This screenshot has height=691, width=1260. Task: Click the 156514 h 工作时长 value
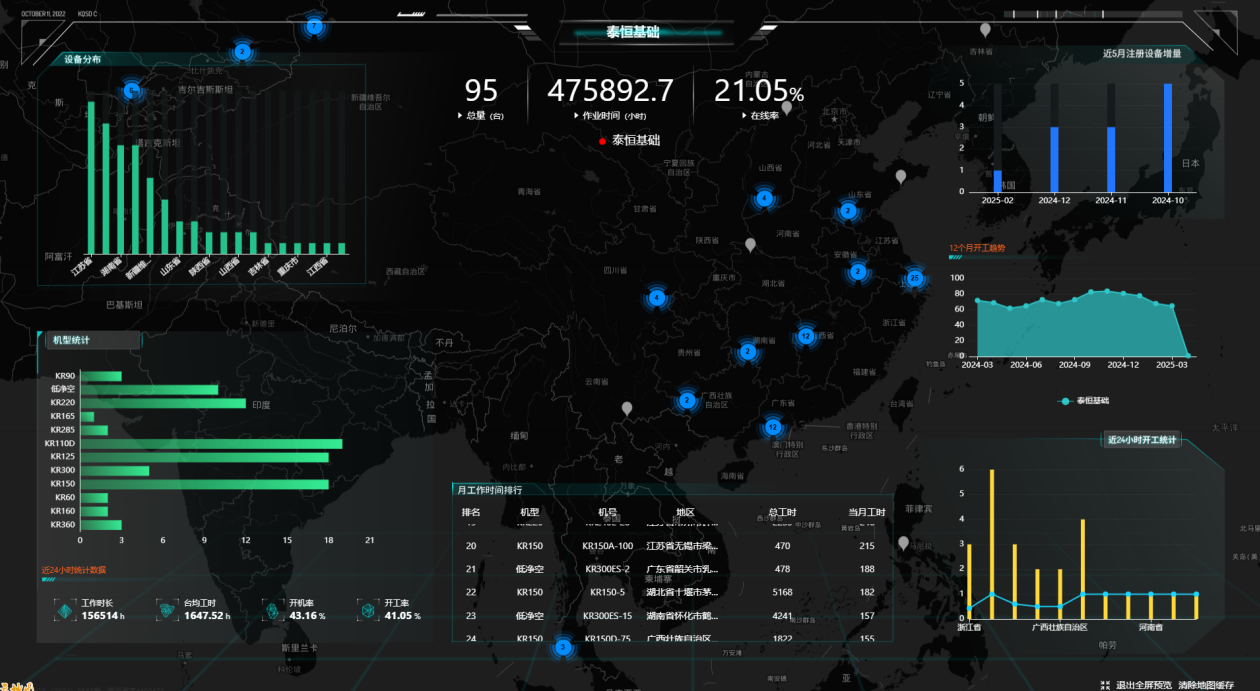(x=103, y=616)
